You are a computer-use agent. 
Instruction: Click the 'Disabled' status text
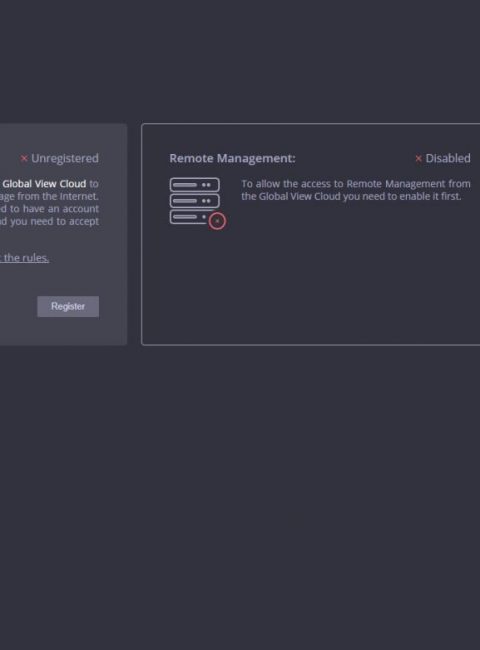(x=448, y=158)
